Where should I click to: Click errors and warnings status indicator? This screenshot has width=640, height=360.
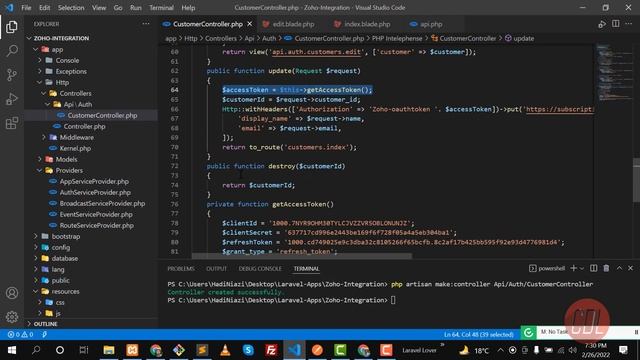tap(20, 334)
